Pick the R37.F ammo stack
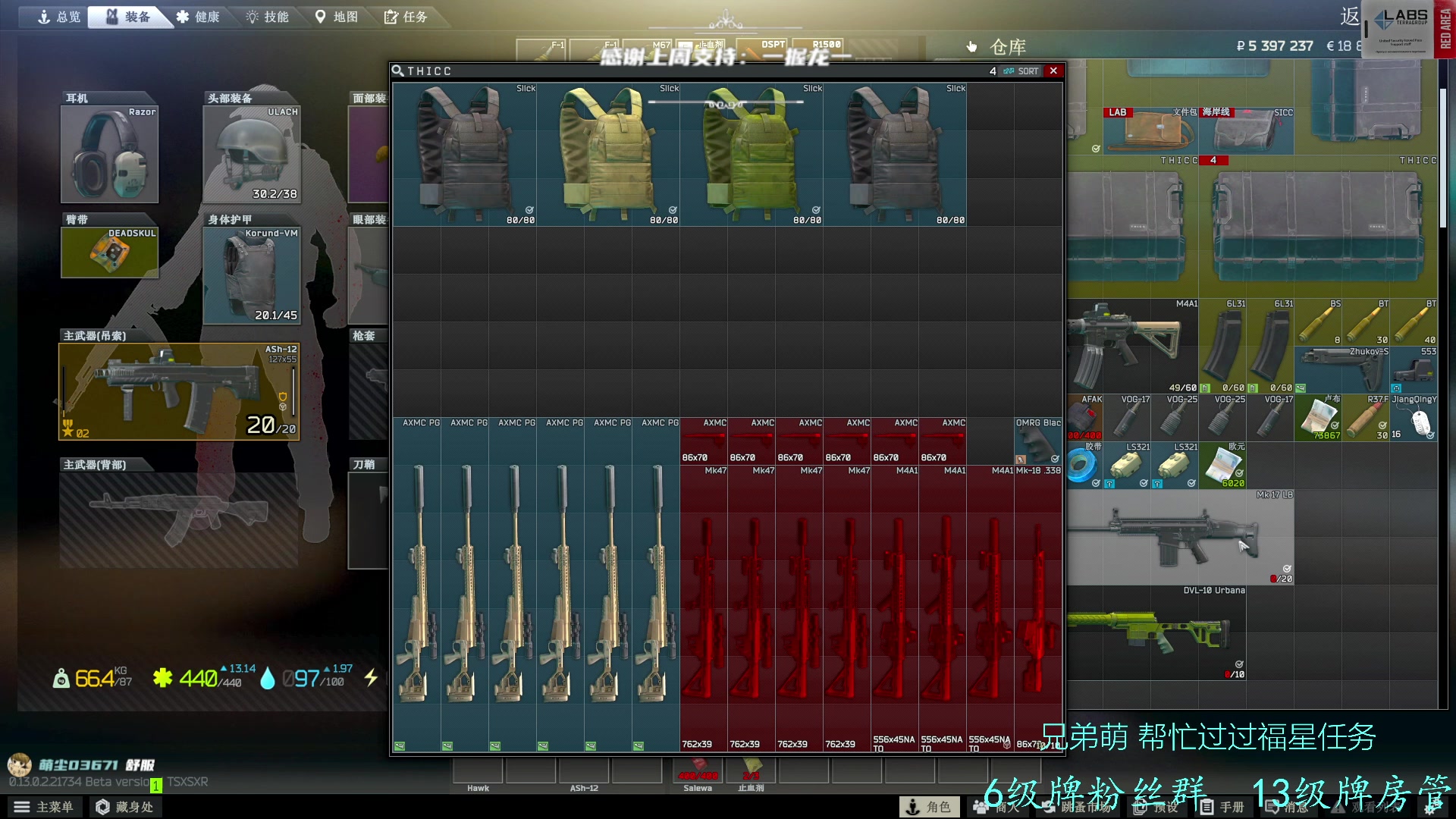1456x819 pixels. click(1366, 417)
